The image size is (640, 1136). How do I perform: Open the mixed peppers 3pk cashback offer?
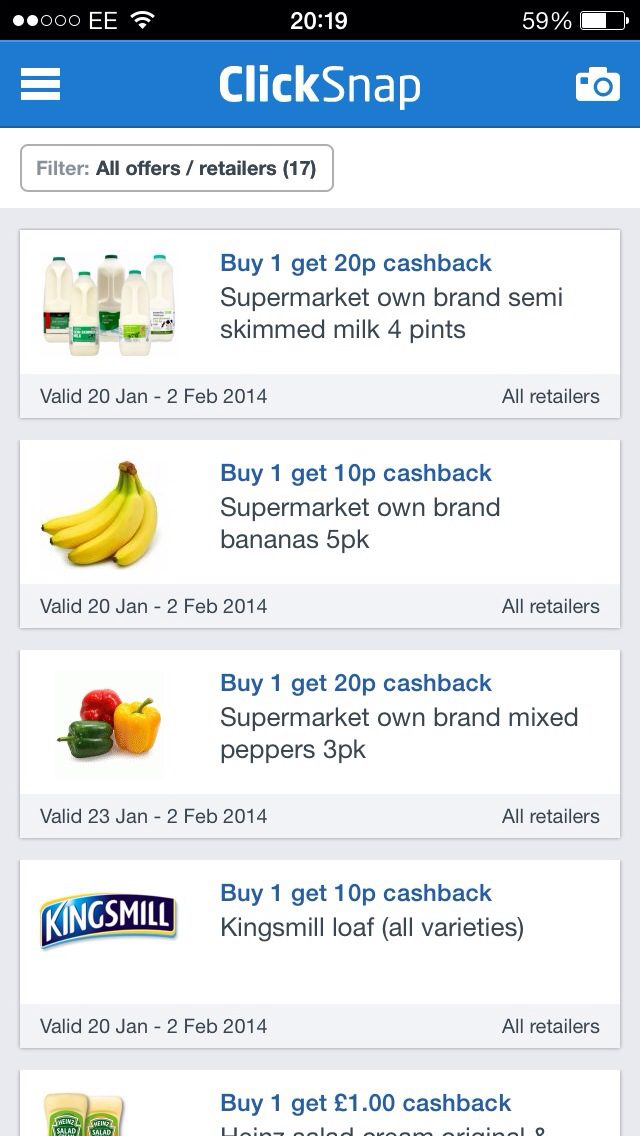click(x=320, y=722)
